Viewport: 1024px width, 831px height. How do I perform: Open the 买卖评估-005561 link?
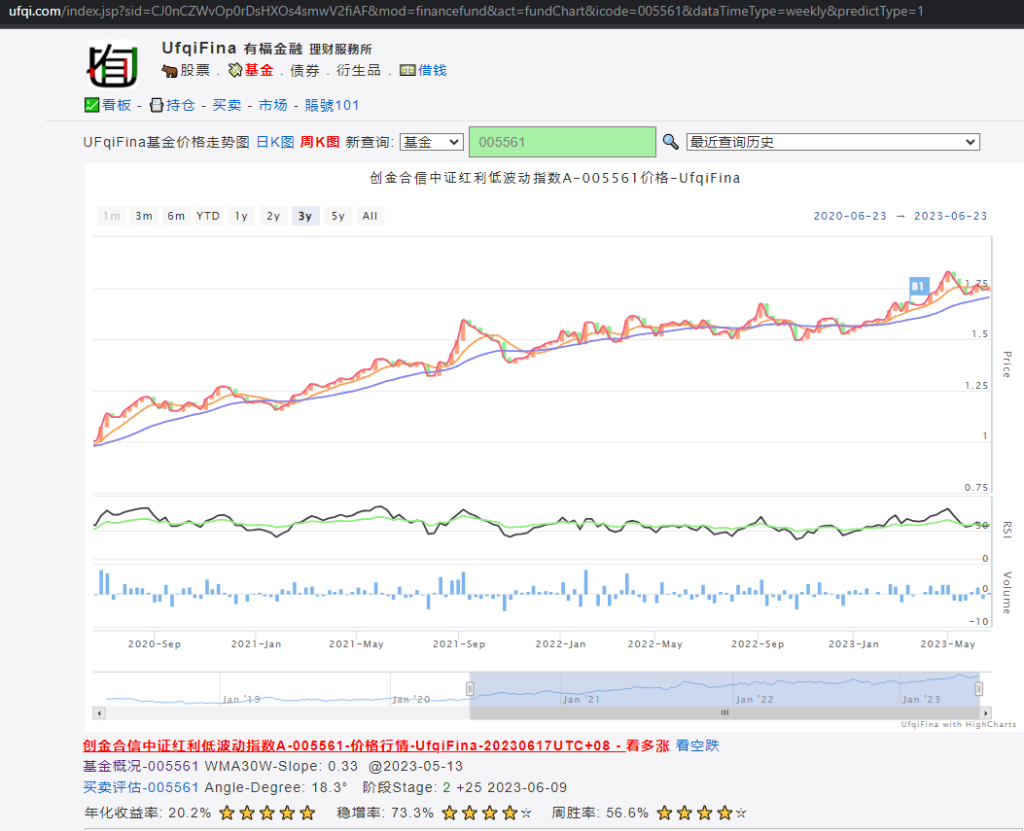tap(141, 787)
